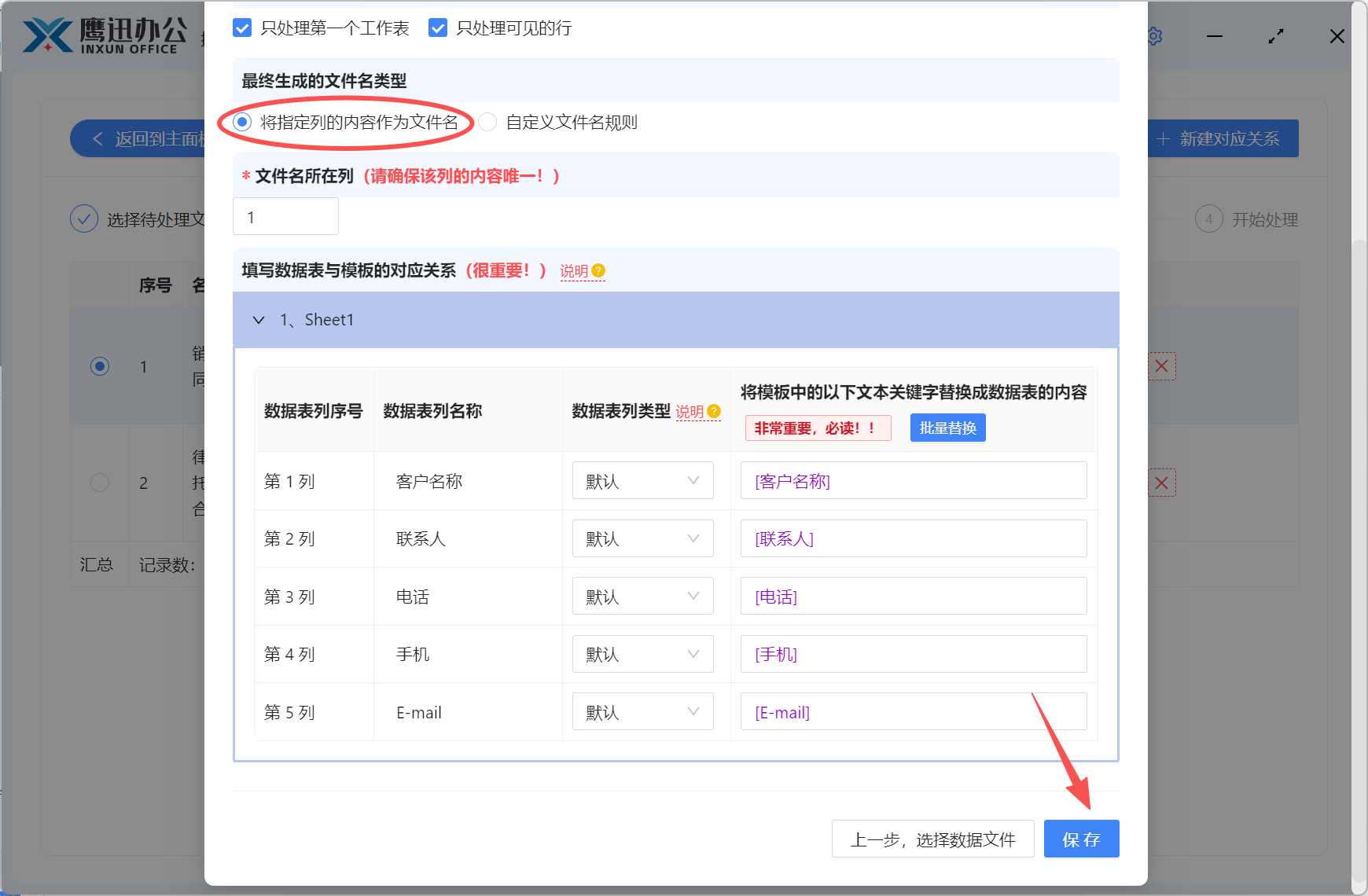This screenshot has width=1368, height=896.
Task: Uncheck 只处理可见的行
Action: point(437,28)
